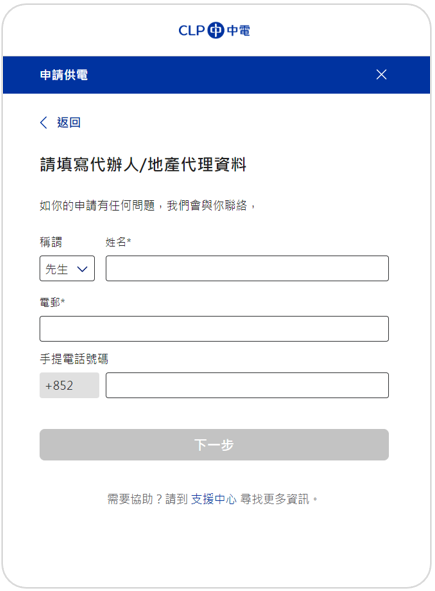Click into the 電郵 email field

pyautogui.click(x=214, y=329)
